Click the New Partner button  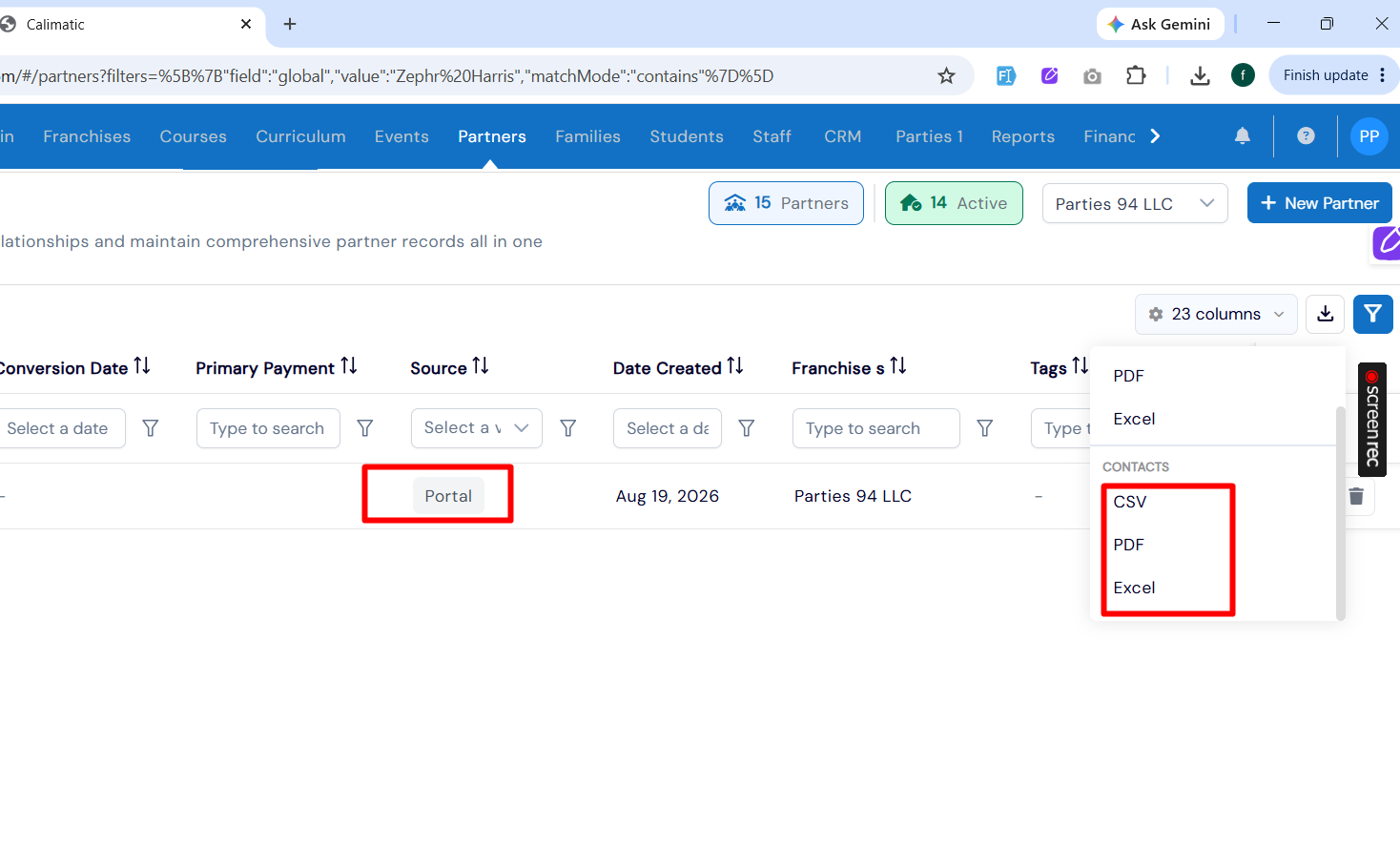point(1320,203)
